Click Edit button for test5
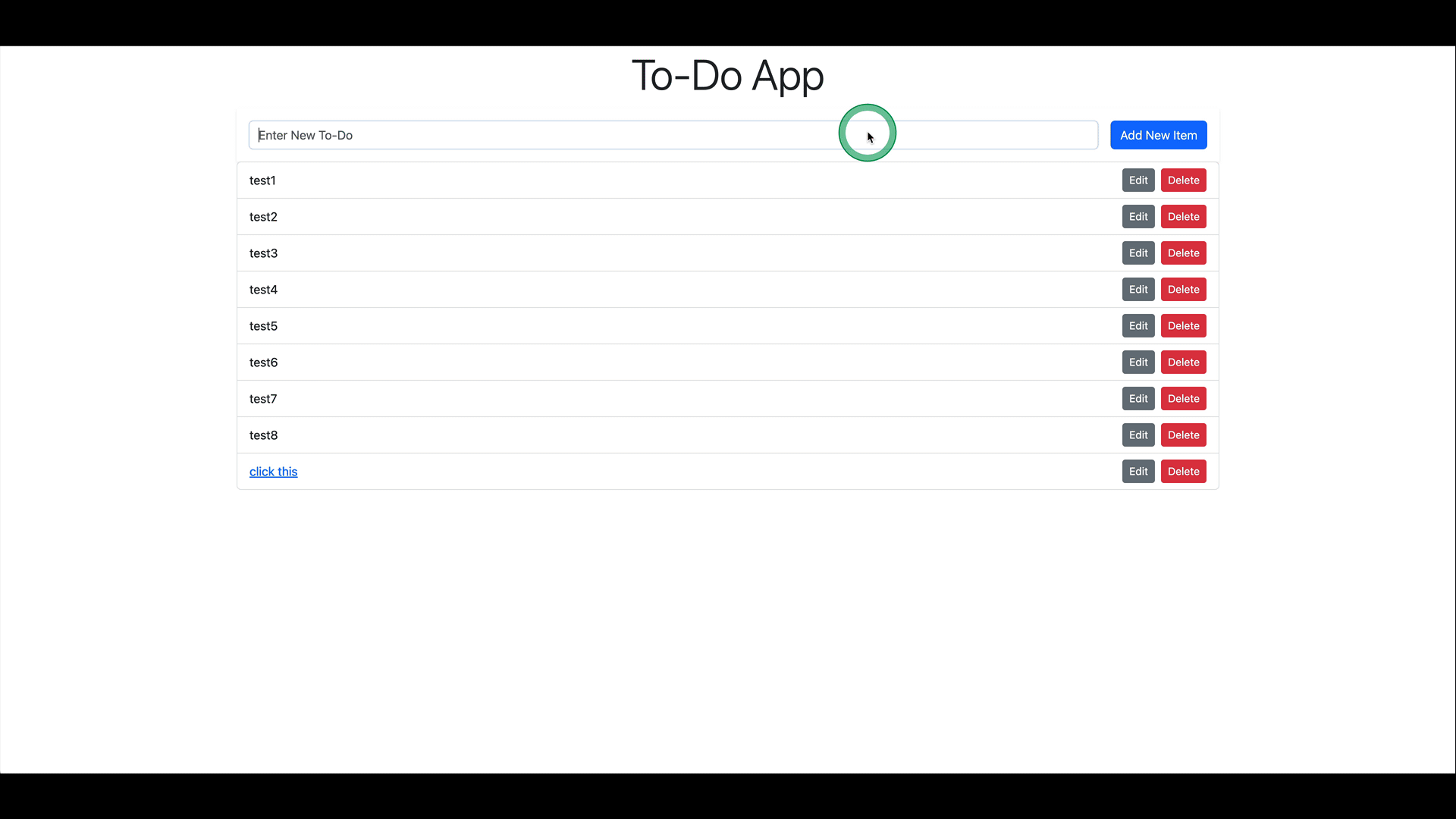 (x=1138, y=326)
